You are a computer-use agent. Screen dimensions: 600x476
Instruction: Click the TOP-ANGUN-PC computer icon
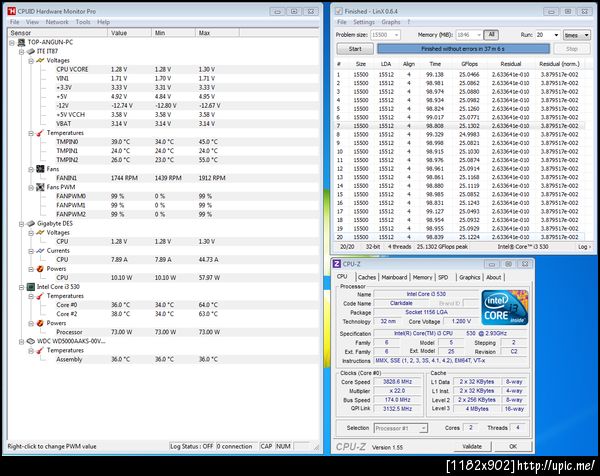click(21, 42)
